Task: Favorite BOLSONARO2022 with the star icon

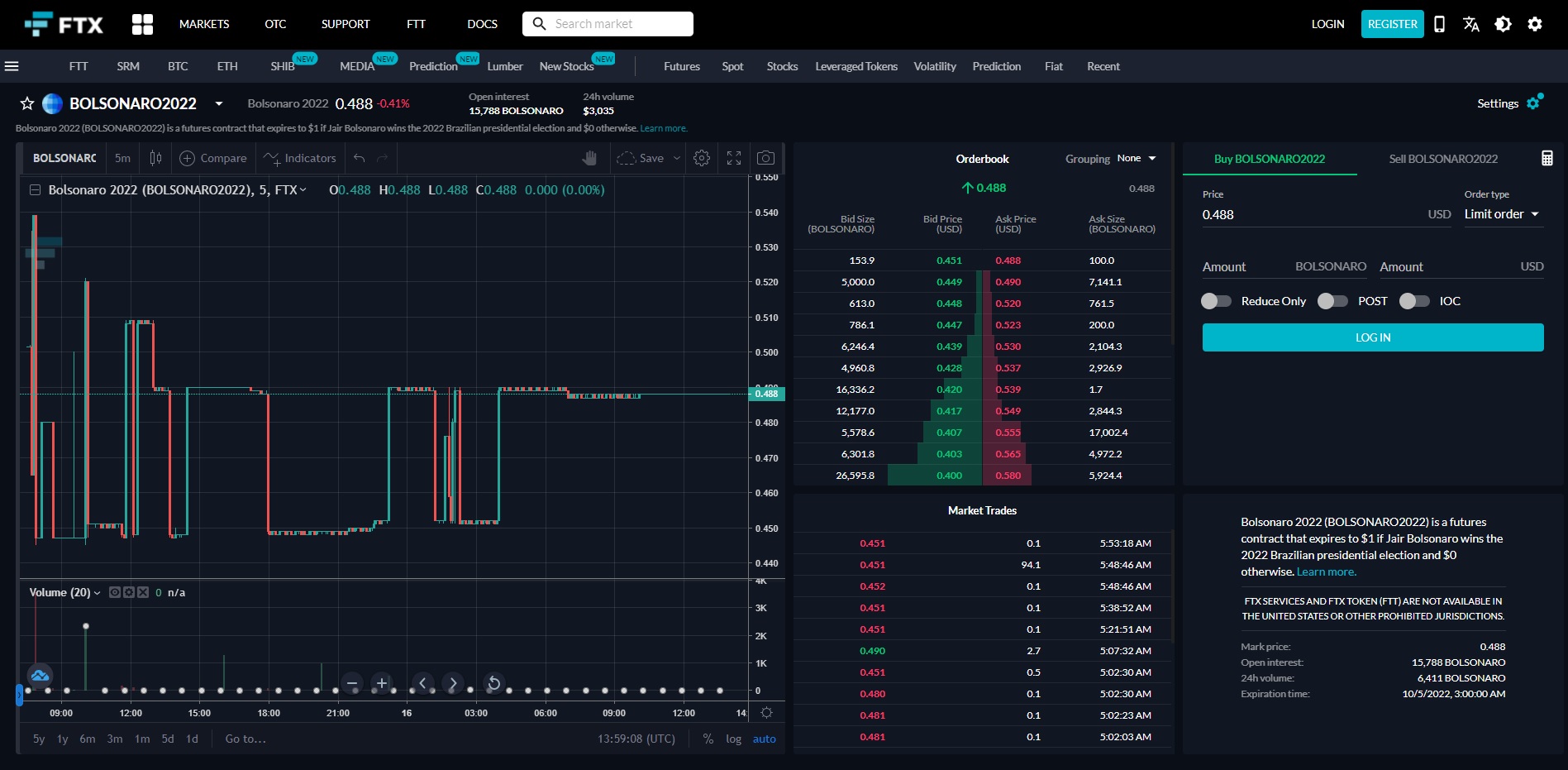Action: pos(27,103)
